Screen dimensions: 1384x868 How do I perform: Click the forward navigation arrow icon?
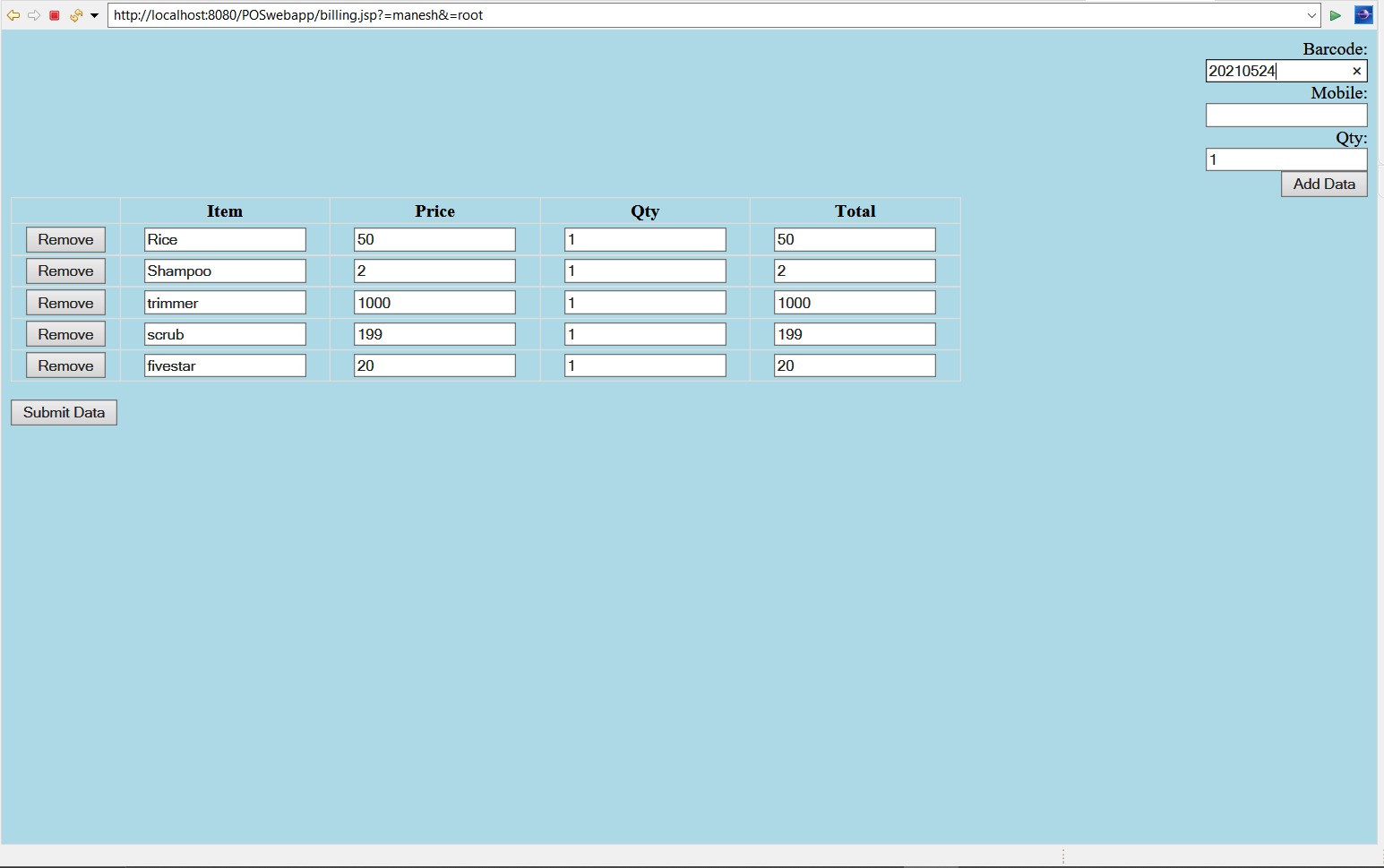pos(34,14)
